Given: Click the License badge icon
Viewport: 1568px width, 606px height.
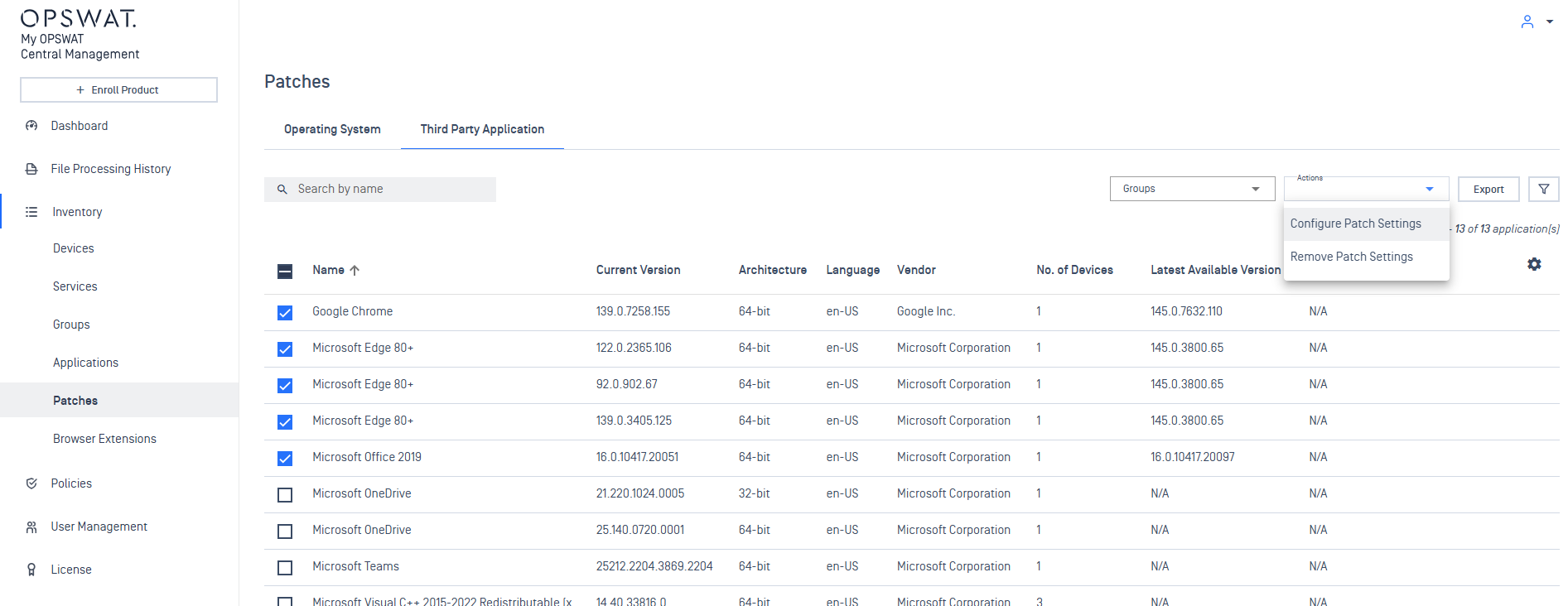Looking at the screenshot, I should tap(31, 570).
